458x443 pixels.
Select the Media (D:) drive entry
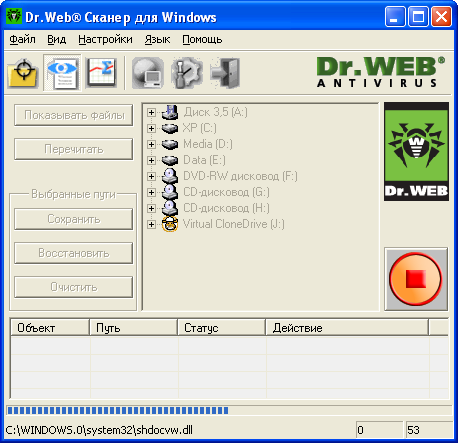[x=208, y=144]
